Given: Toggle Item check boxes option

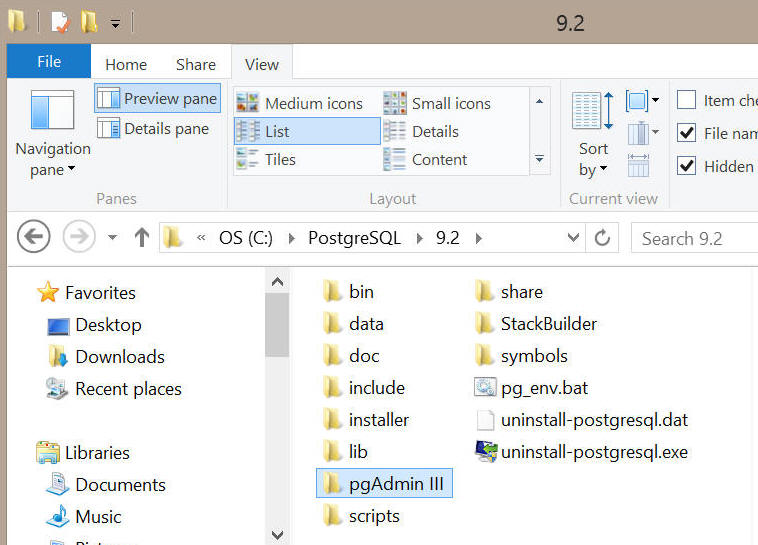Looking at the screenshot, I should pyautogui.click(x=686, y=100).
